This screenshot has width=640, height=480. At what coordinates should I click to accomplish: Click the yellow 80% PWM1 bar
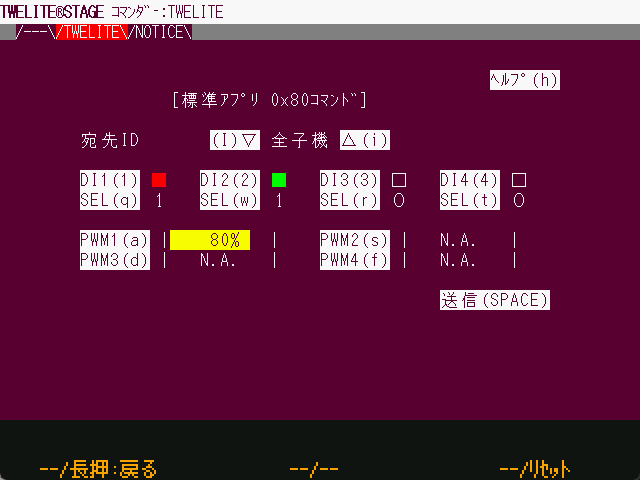tap(210, 240)
